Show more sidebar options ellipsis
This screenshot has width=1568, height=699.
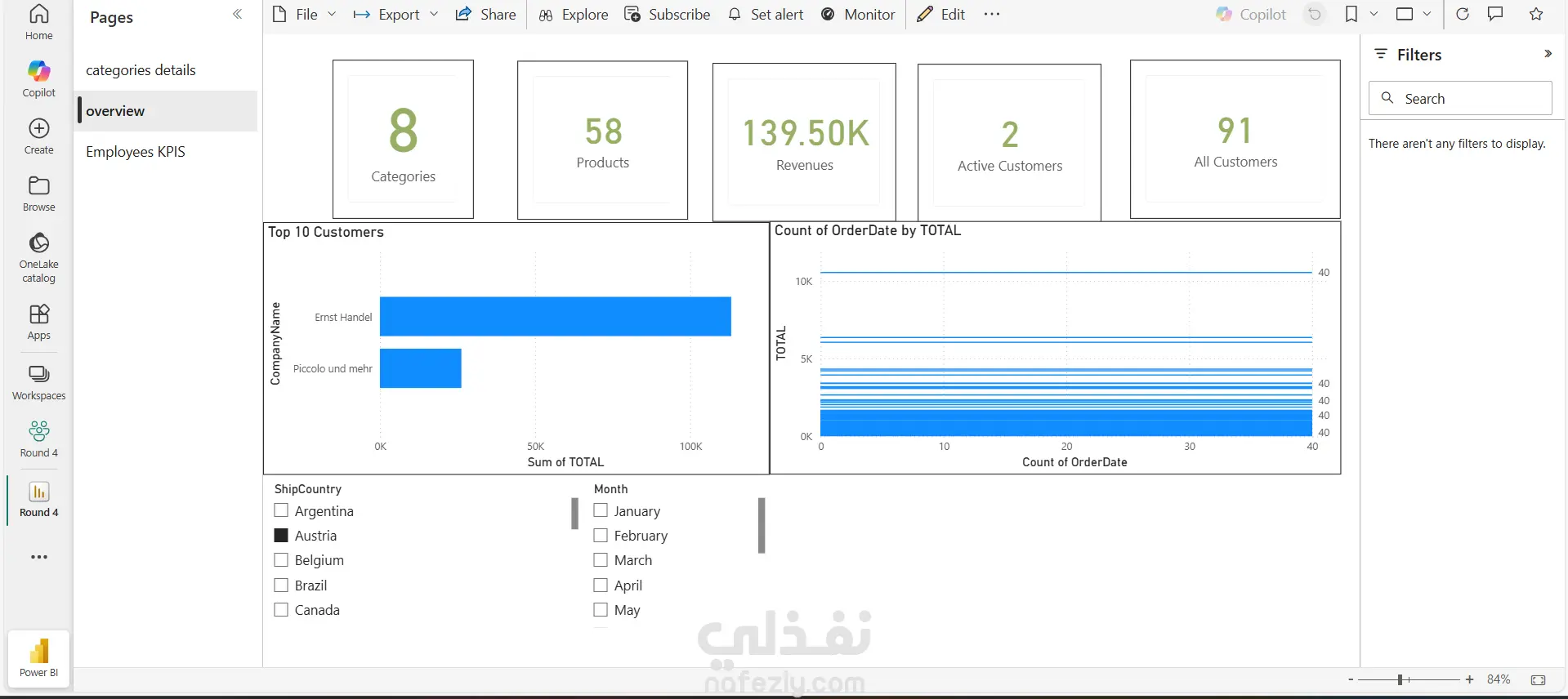[38, 557]
